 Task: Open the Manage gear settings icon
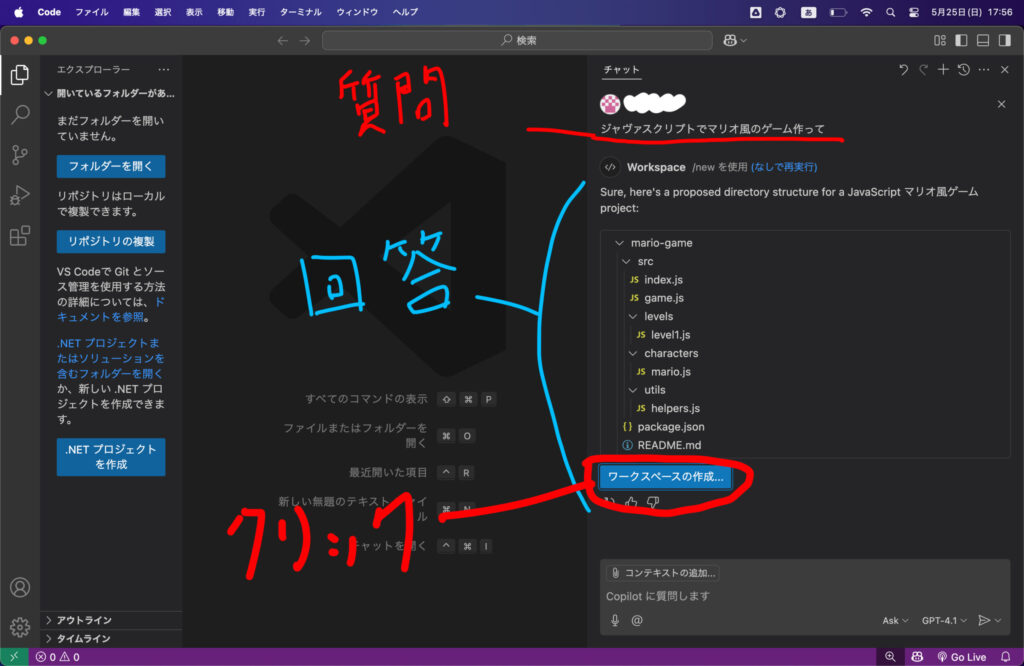pos(20,627)
